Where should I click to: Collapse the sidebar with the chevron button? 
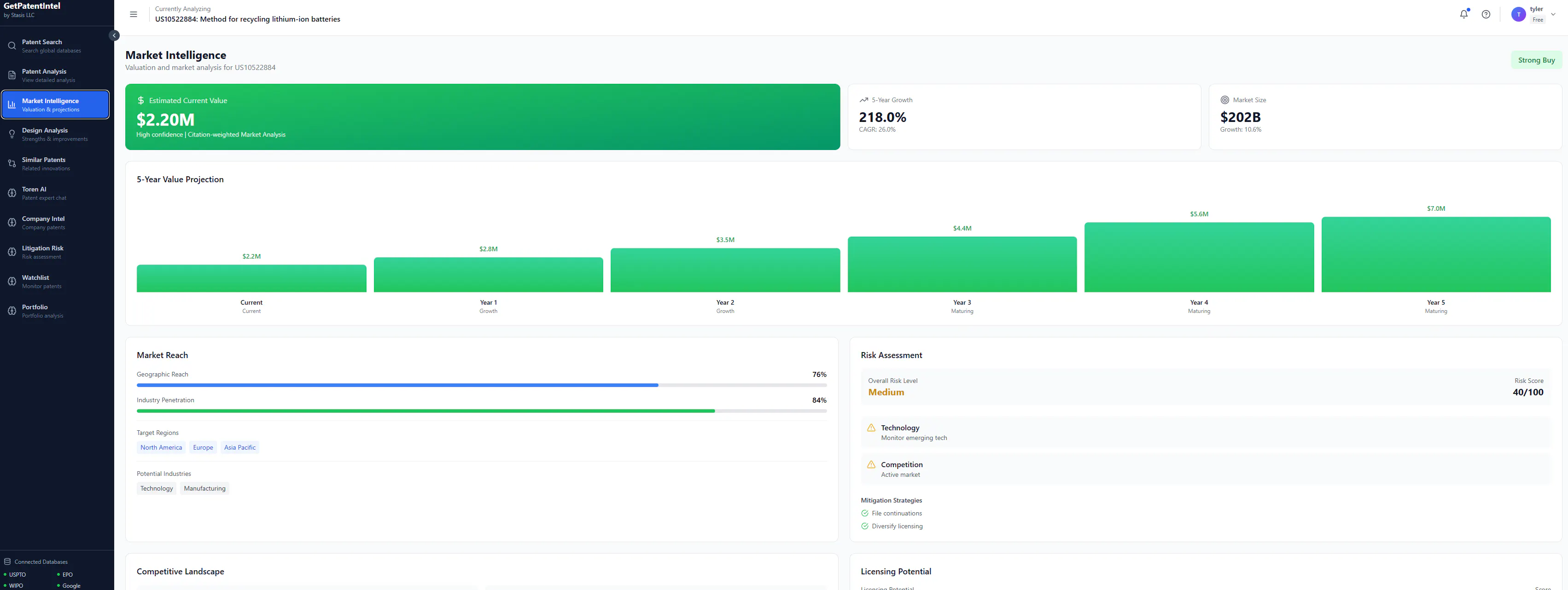(x=114, y=35)
